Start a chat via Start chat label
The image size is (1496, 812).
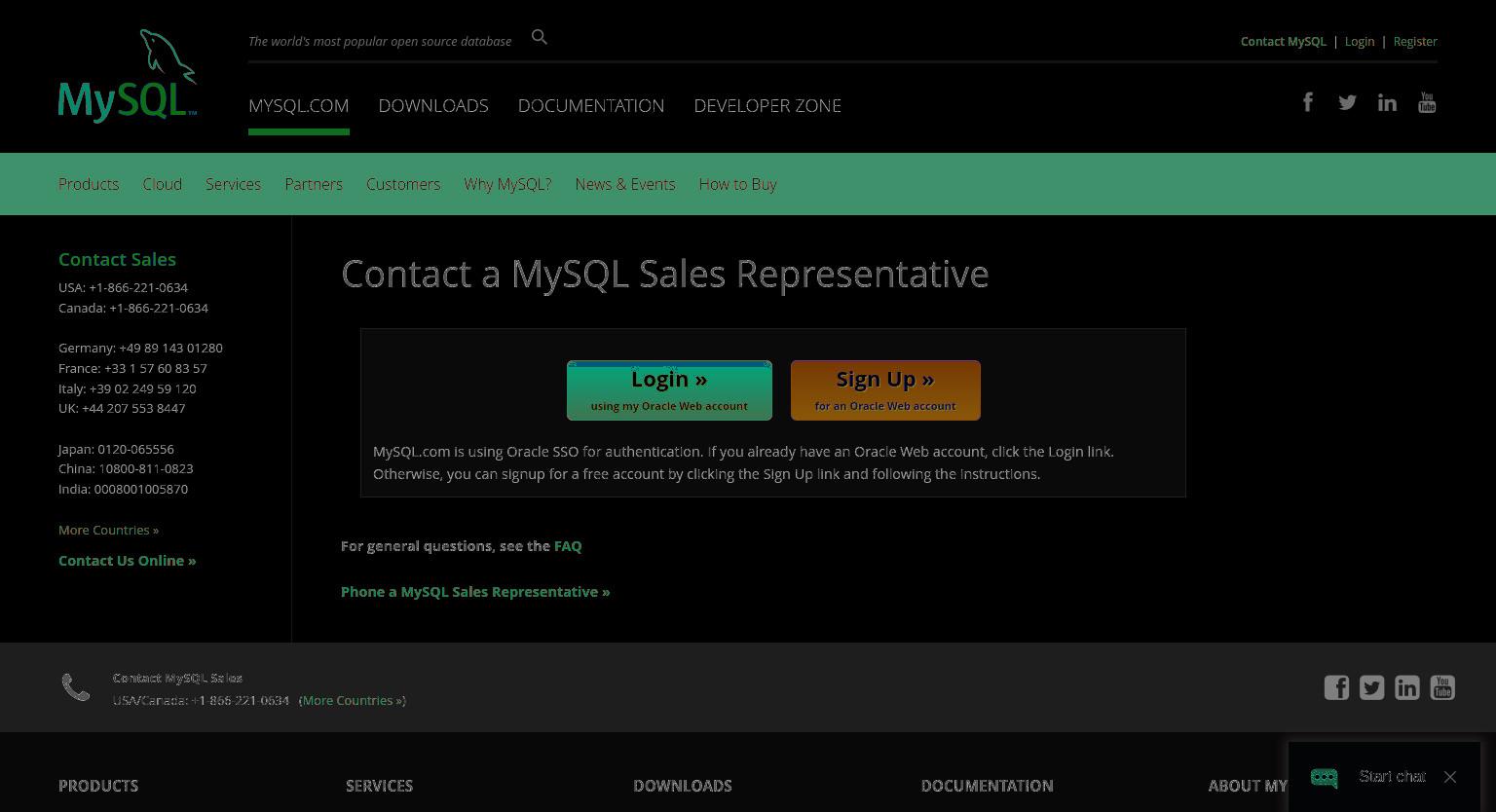pyautogui.click(x=1392, y=776)
